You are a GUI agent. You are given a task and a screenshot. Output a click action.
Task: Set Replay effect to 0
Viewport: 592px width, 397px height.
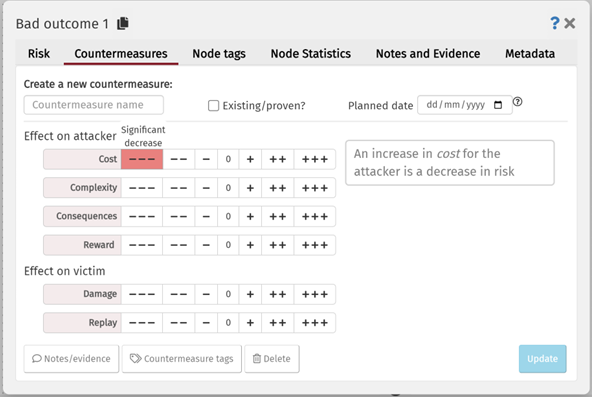[x=228, y=323]
